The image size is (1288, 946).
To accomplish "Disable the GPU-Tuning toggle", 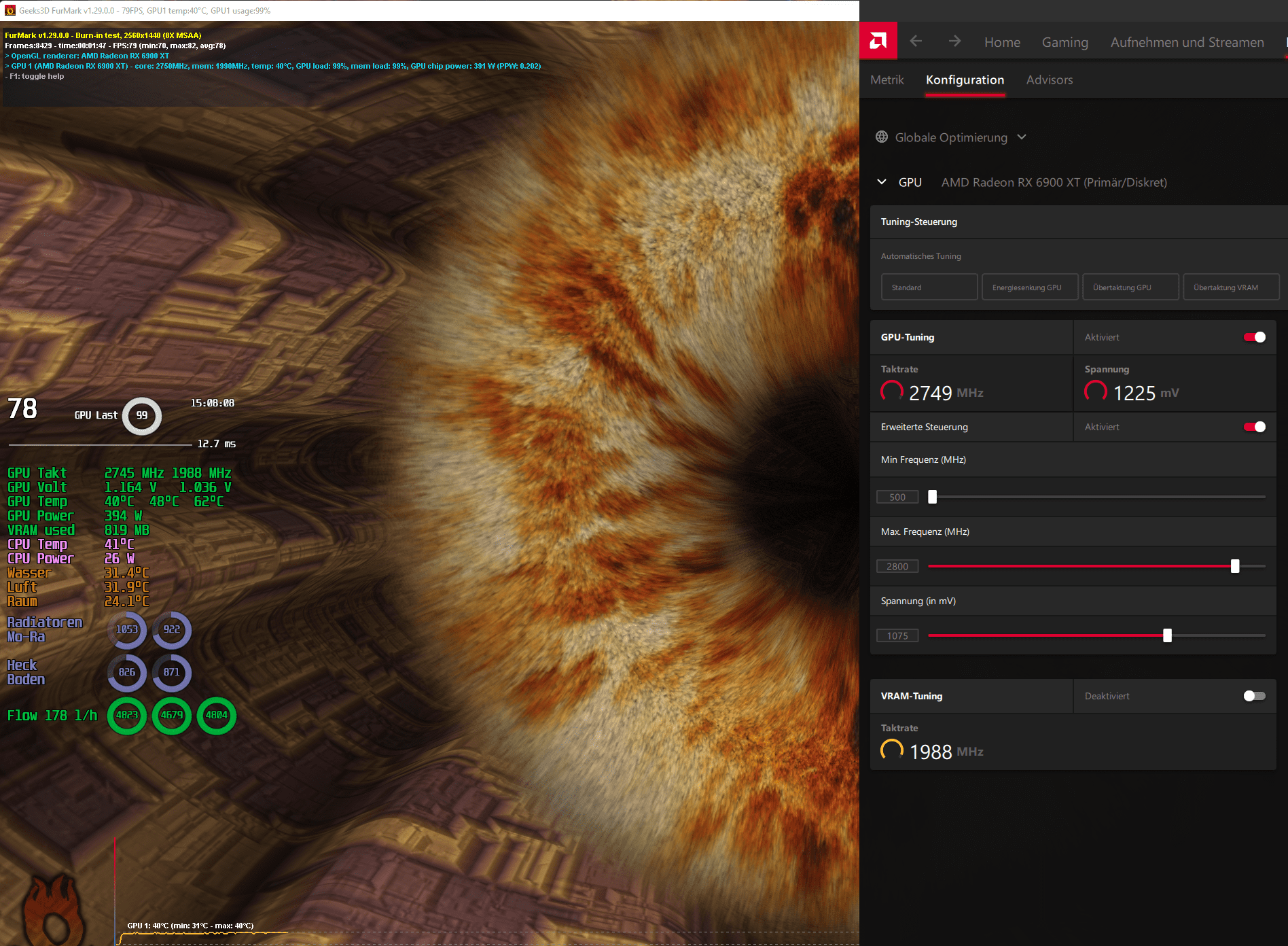I will tap(1254, 337).
